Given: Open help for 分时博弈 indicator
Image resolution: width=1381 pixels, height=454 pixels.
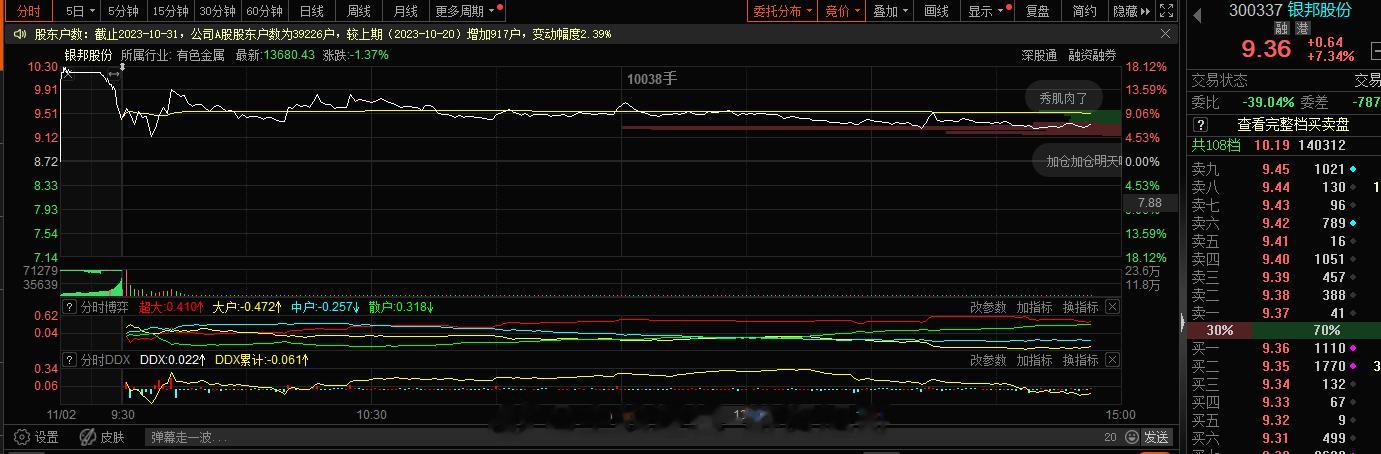Looking at the screenshot, I should tap(69, 307).
